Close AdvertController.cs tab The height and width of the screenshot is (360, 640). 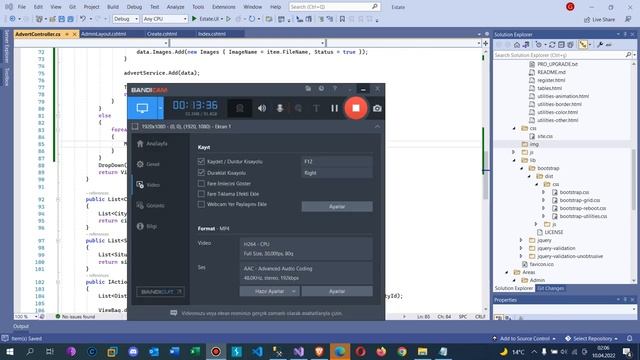click(75, 34)
